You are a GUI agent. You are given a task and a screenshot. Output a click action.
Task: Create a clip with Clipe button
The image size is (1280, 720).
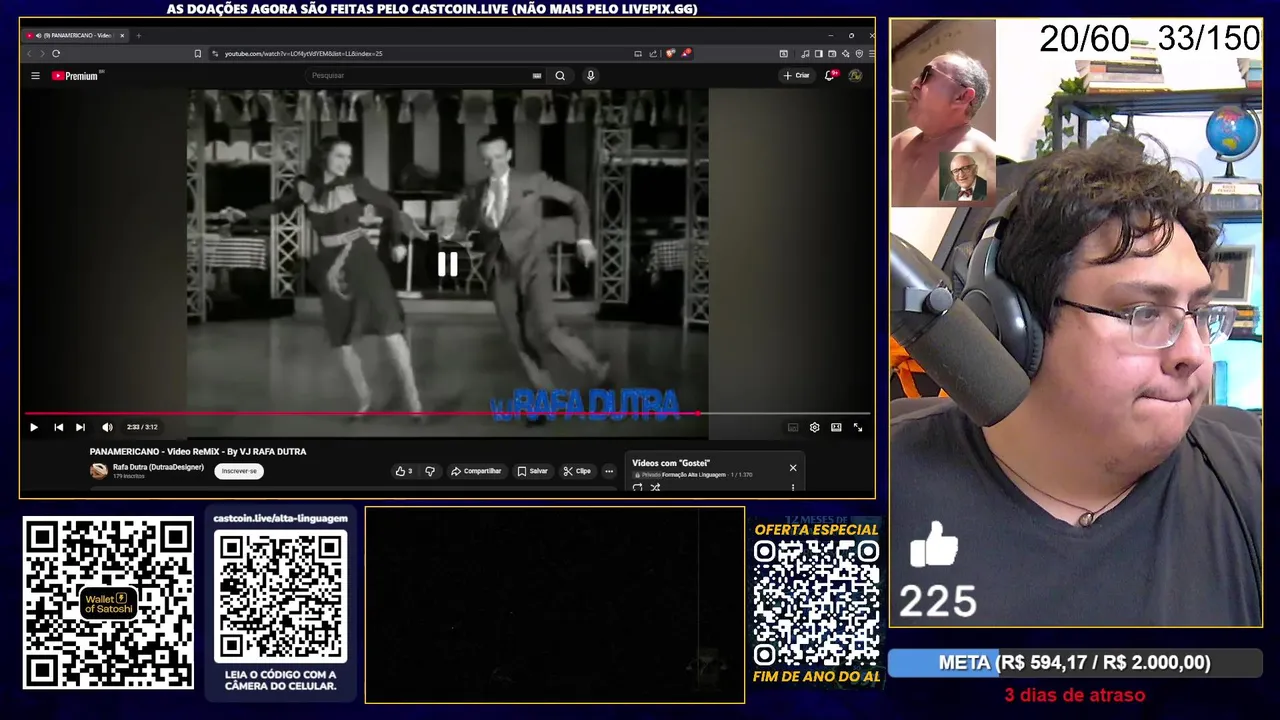[577, 471]
